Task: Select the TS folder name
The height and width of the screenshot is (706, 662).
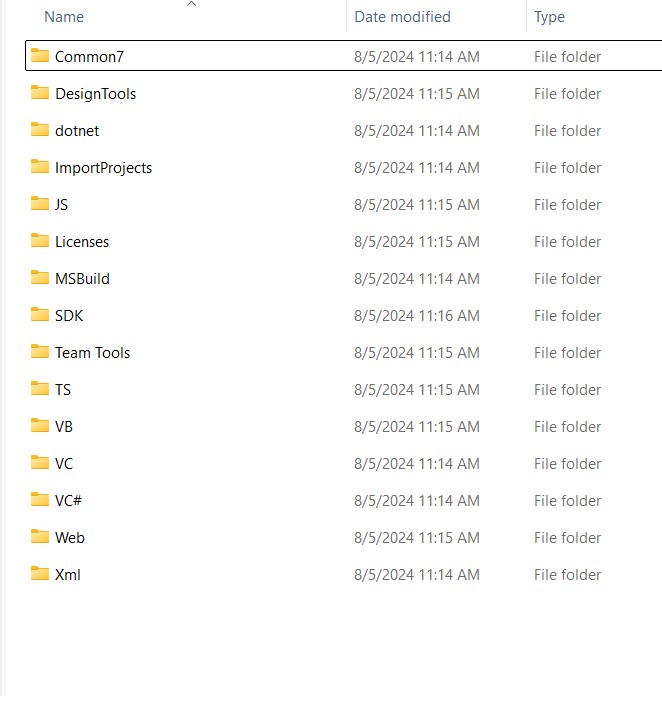Action: (x=63, y=389)
